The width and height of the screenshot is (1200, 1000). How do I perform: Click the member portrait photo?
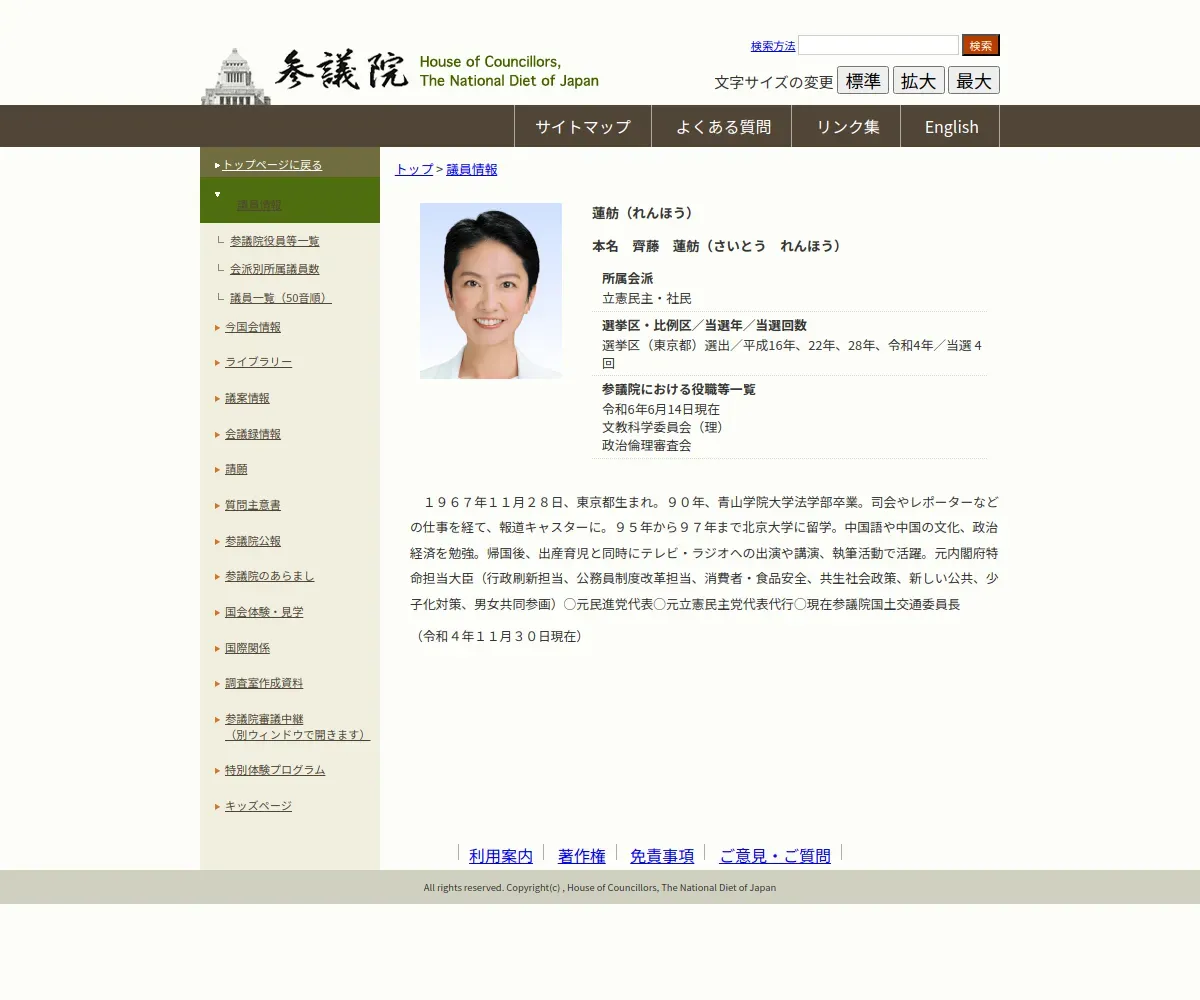(x=491, y=291)
